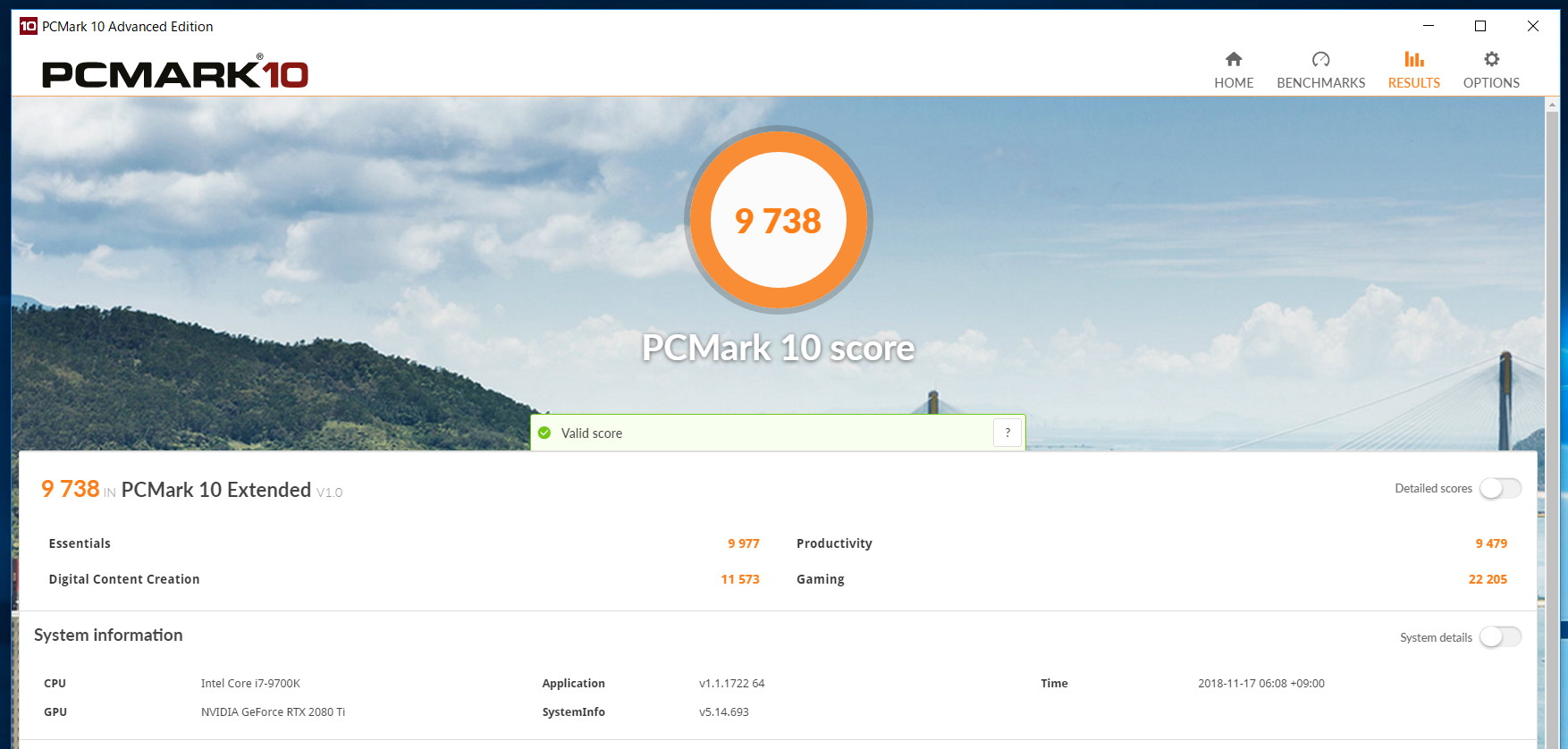The width and height of the screenshot is (1568, 749).
Task: Open the Options tab
Action: (x=1491, y=70)
